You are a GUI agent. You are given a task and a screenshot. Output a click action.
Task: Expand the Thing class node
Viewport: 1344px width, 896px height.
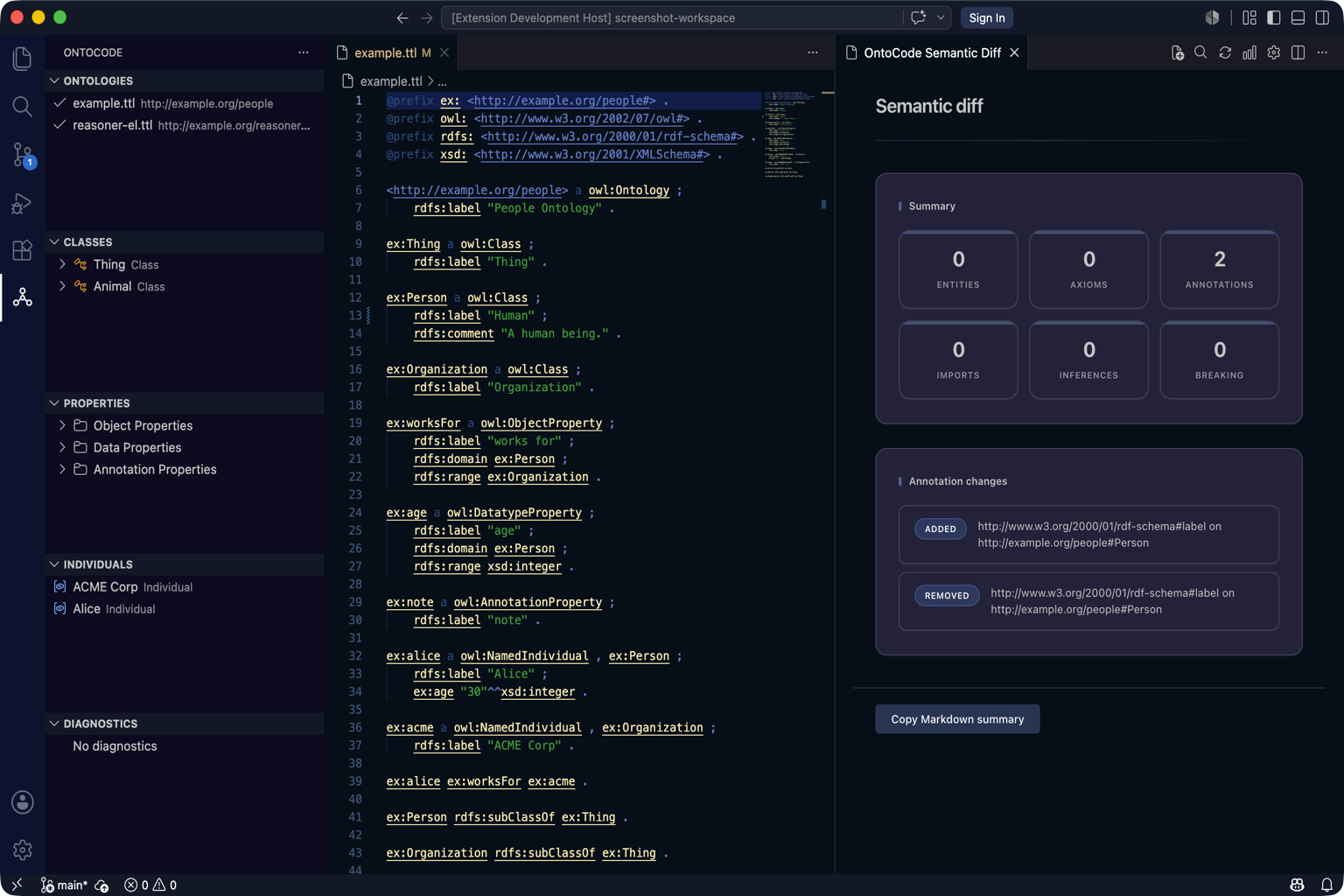(62, 264)
